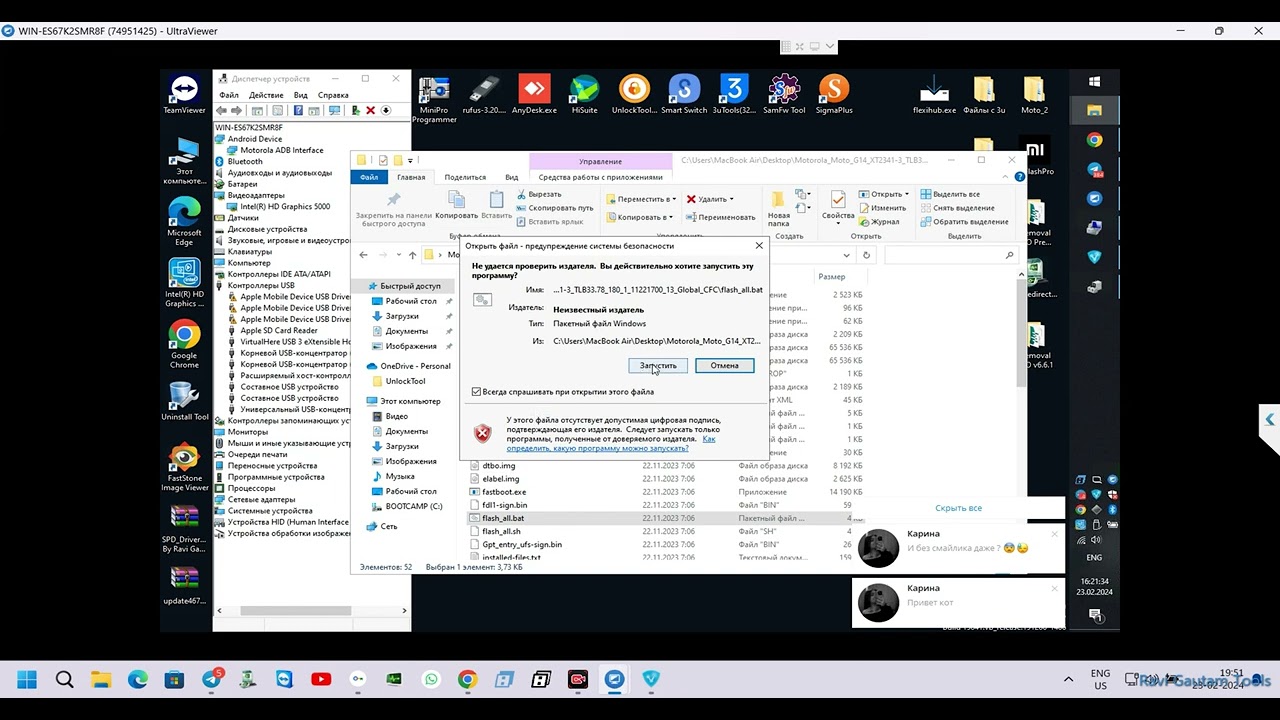Select fastboot.exe in Explorer file list
This screenshot has height=720, width=1280.
504,492
